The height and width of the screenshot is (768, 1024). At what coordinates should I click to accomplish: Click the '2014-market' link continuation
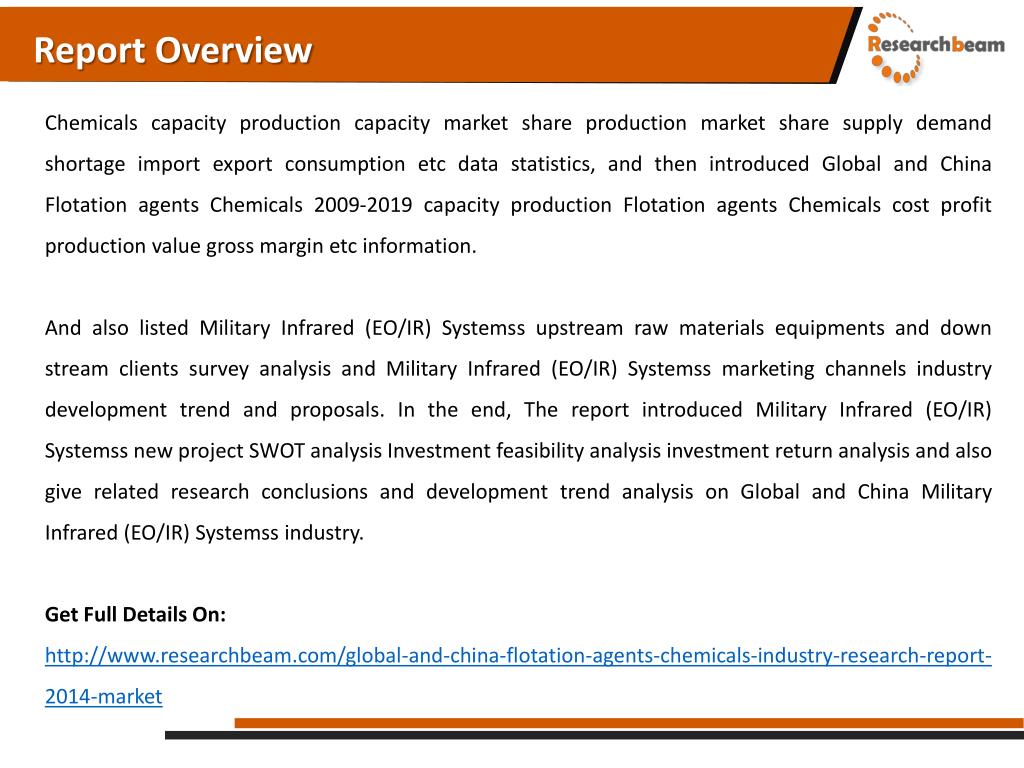point(103,696)
